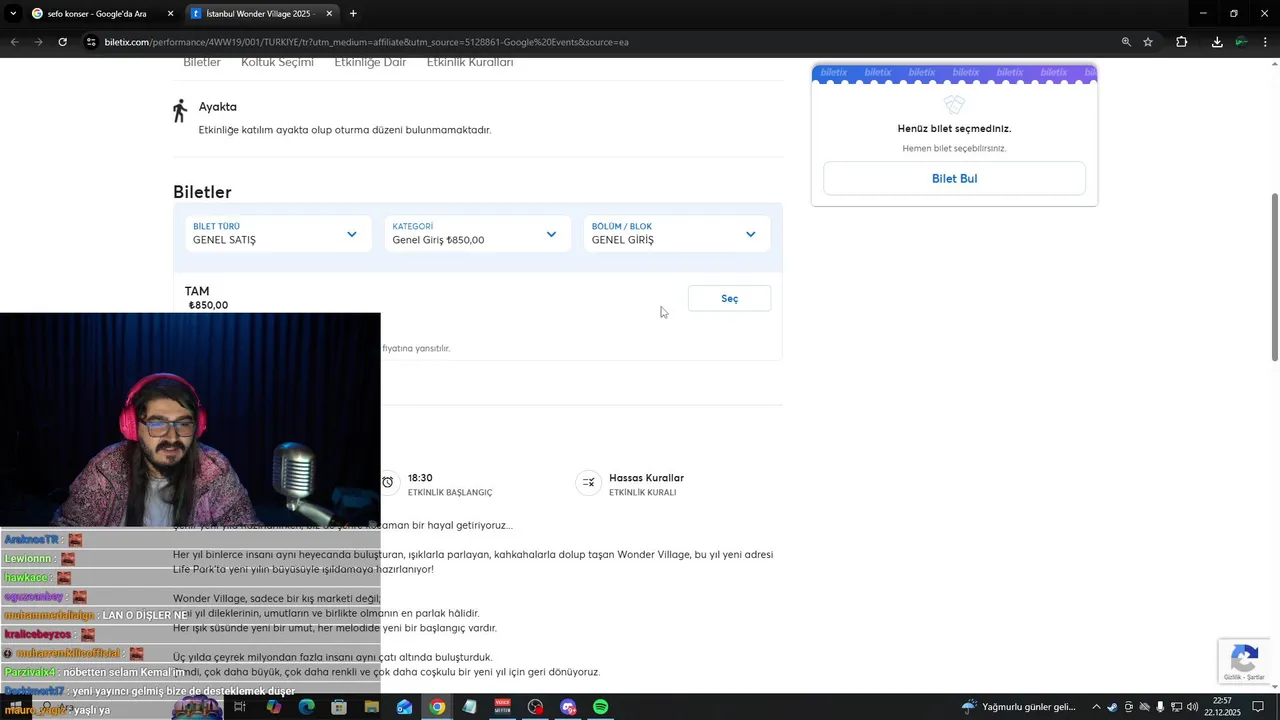Screen dimensions: 1280x720
Task: Switch to the 'sefo konser' Google tab
Action: [102, 14]
